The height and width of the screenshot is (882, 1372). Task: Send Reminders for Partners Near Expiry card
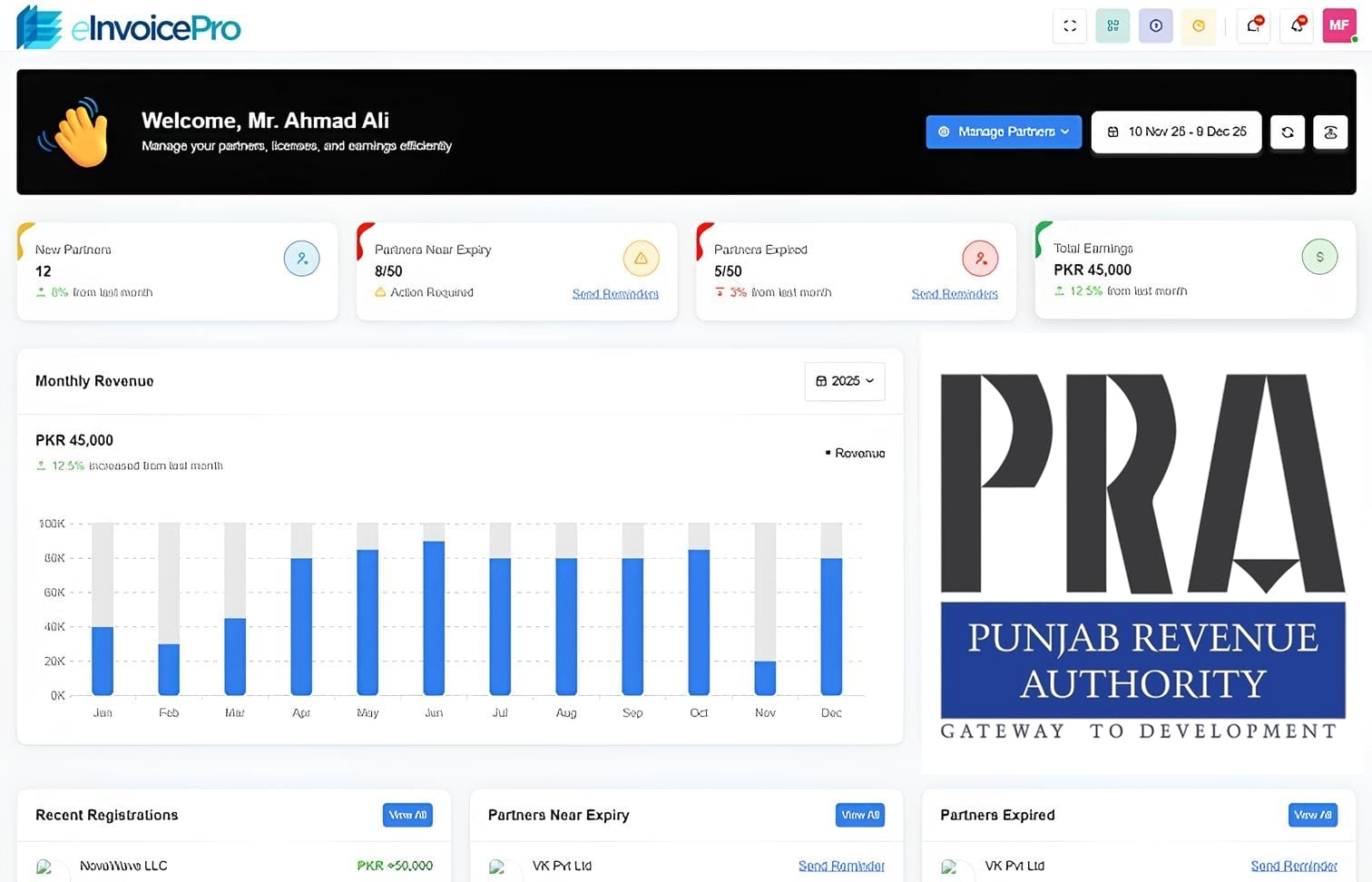pos(615,294)
